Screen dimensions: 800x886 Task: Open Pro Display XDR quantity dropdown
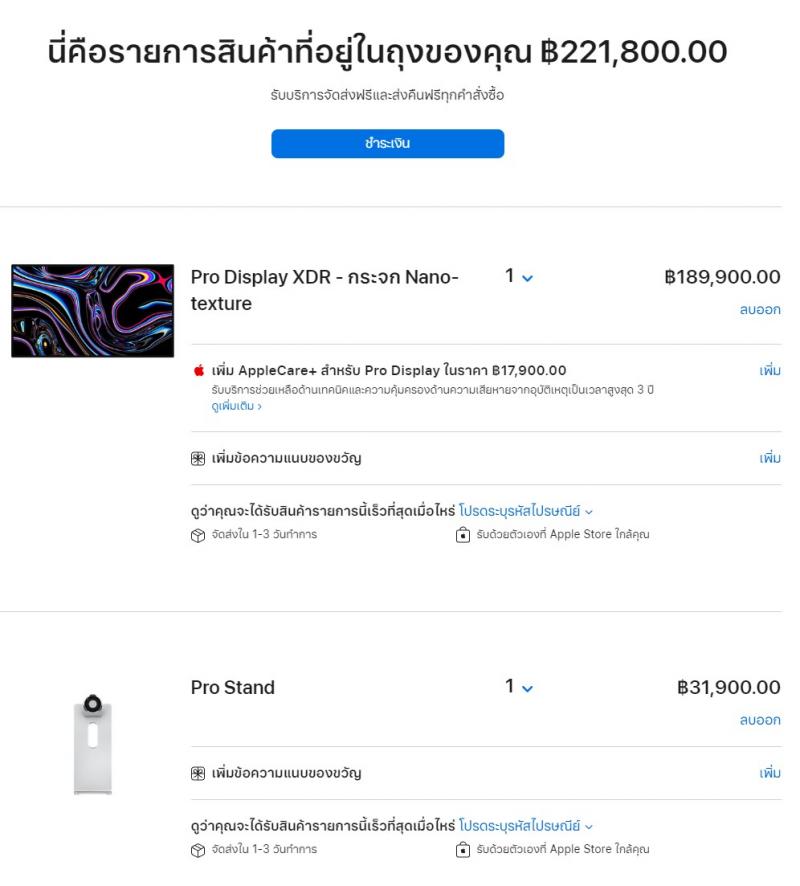click(x=519, y=277)
